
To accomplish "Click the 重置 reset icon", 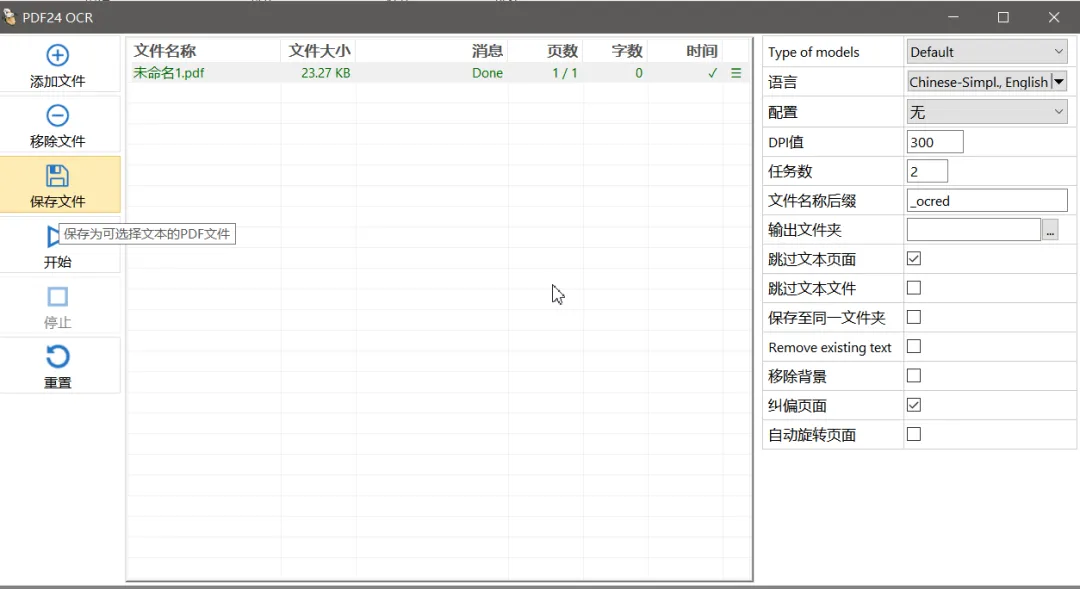I will coord(57,357).
